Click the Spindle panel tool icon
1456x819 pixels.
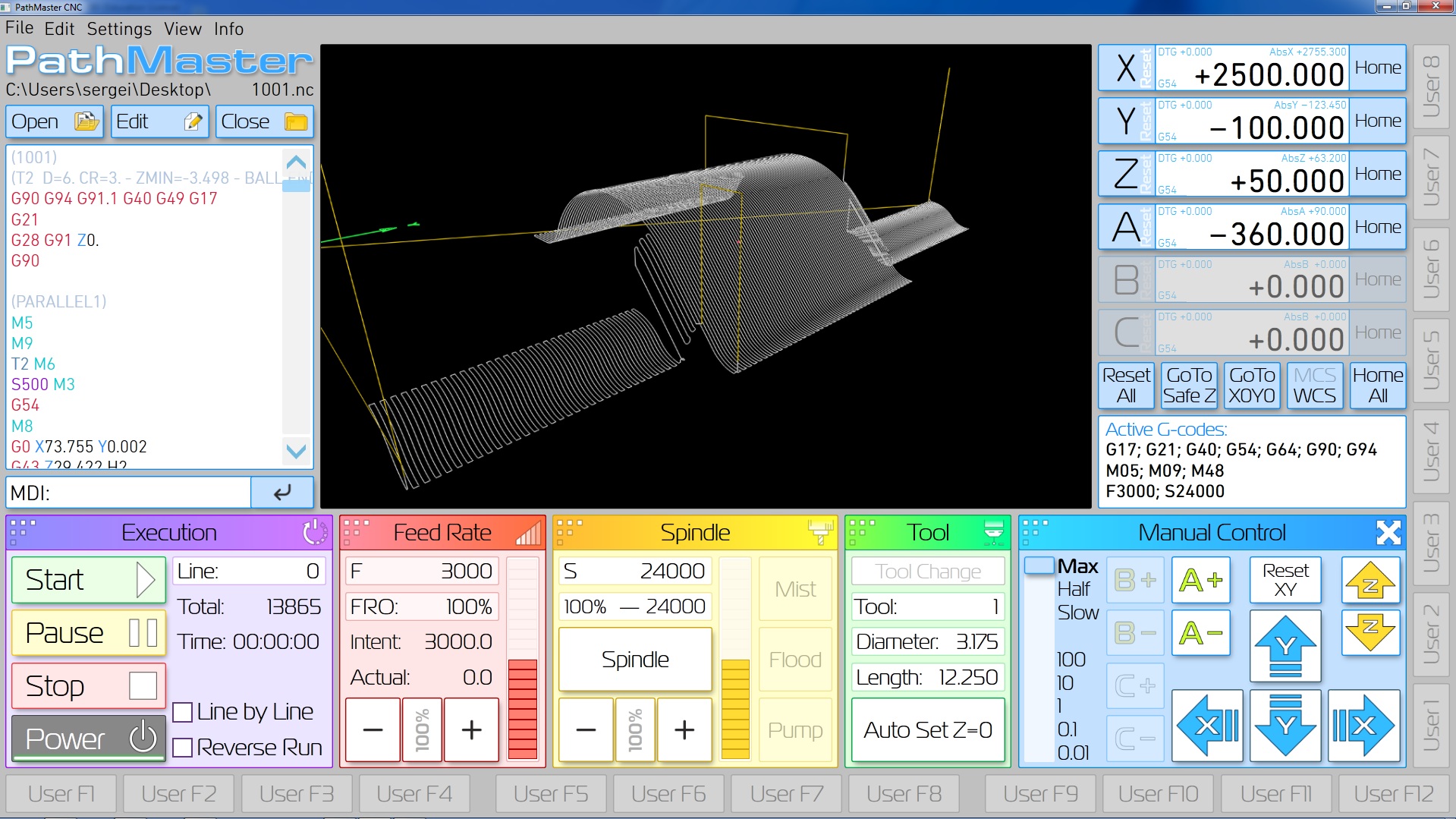[x=820, y=533]
